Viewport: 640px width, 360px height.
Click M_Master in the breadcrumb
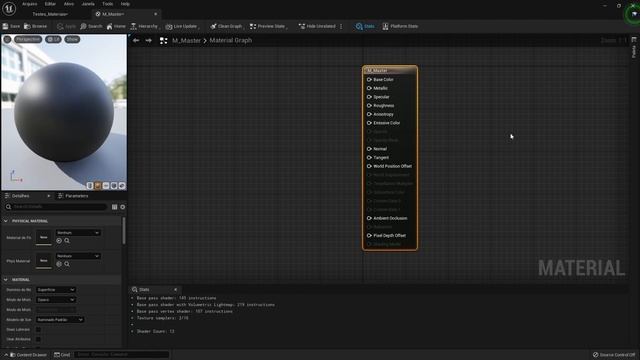point(187,40)
